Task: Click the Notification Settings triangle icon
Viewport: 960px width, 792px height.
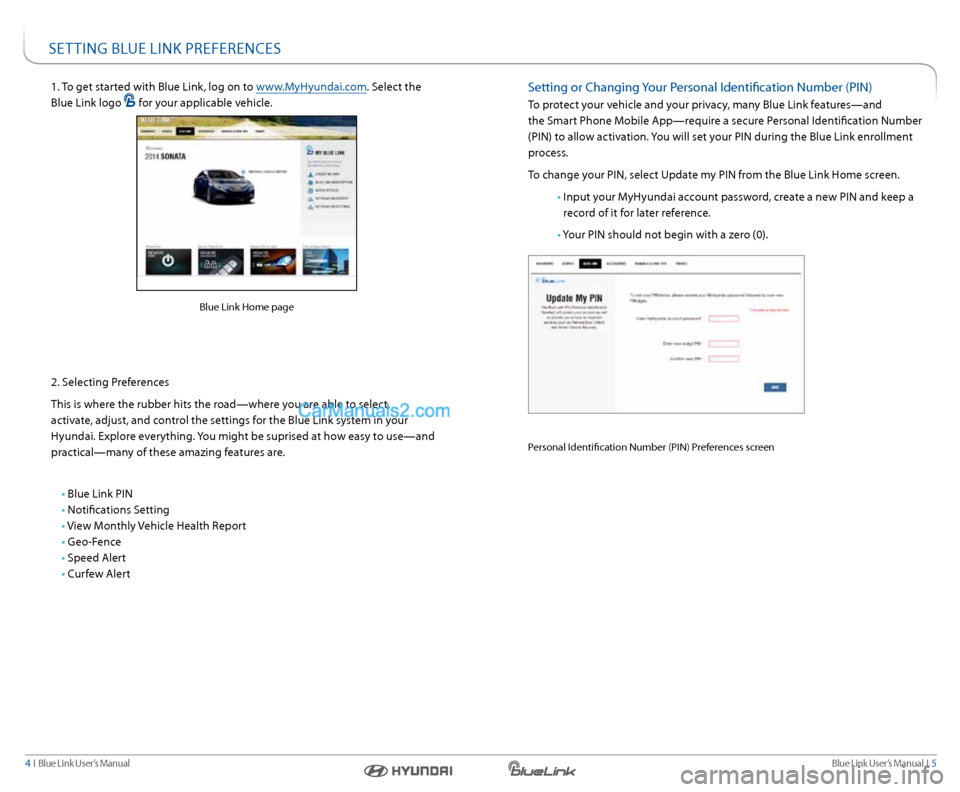Action: pos(310,206)
